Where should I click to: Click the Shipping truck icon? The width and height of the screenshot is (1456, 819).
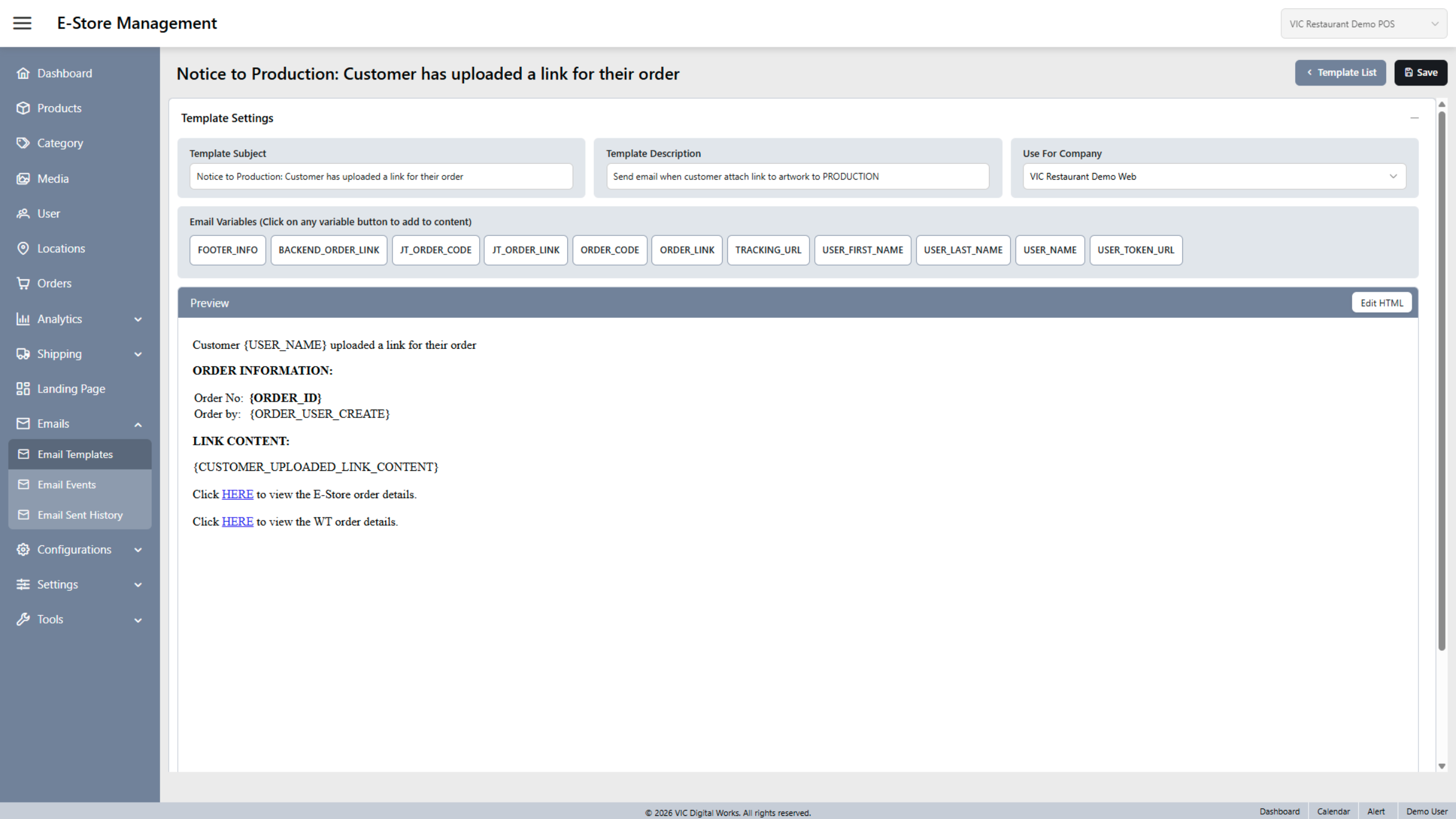coord(23,354)
